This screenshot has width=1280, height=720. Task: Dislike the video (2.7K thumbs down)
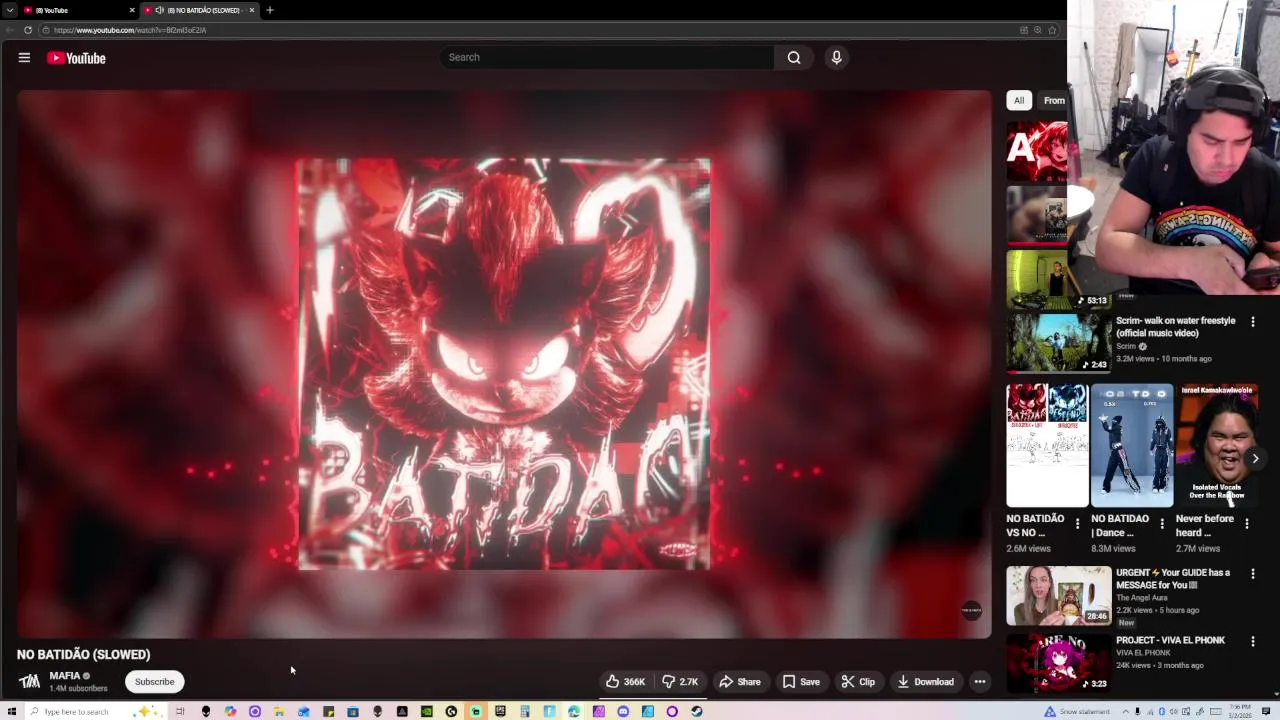pos(680,682)
